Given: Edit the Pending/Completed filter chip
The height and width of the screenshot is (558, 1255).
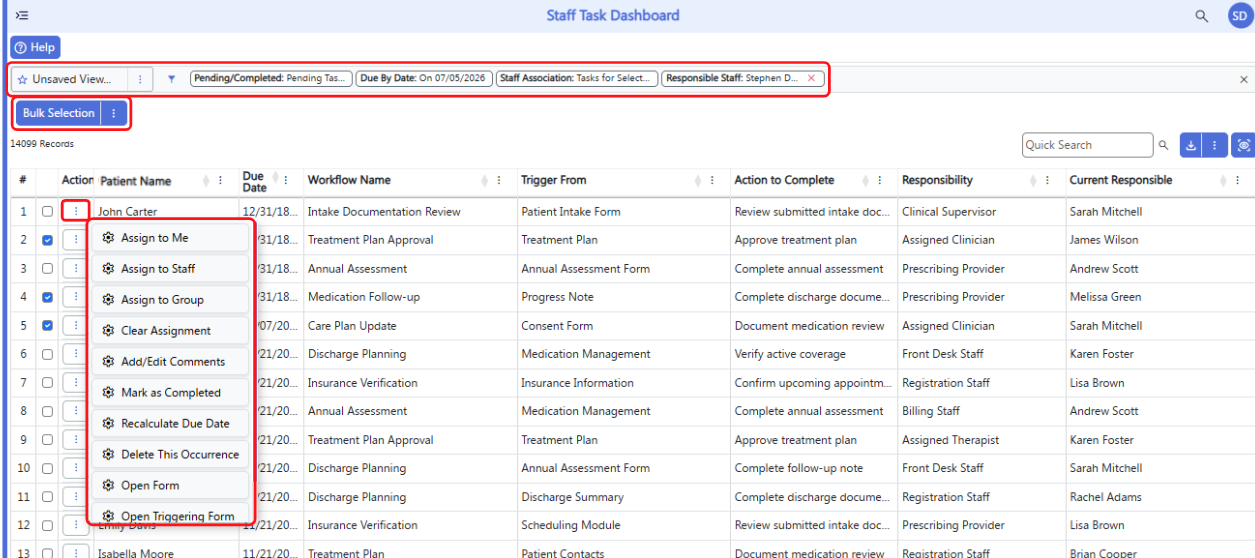Looking at the screenshot, I should (271, 78).
